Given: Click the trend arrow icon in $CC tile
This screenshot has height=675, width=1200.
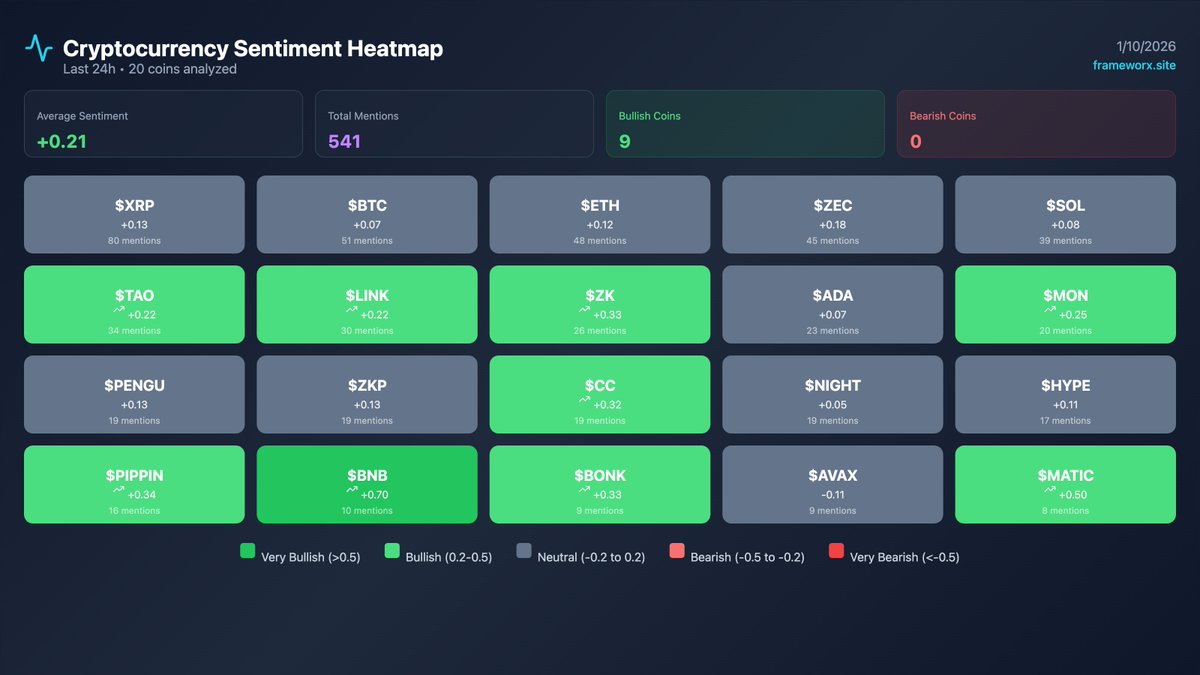Looking at the screenshot, I should tap(584, 402).
